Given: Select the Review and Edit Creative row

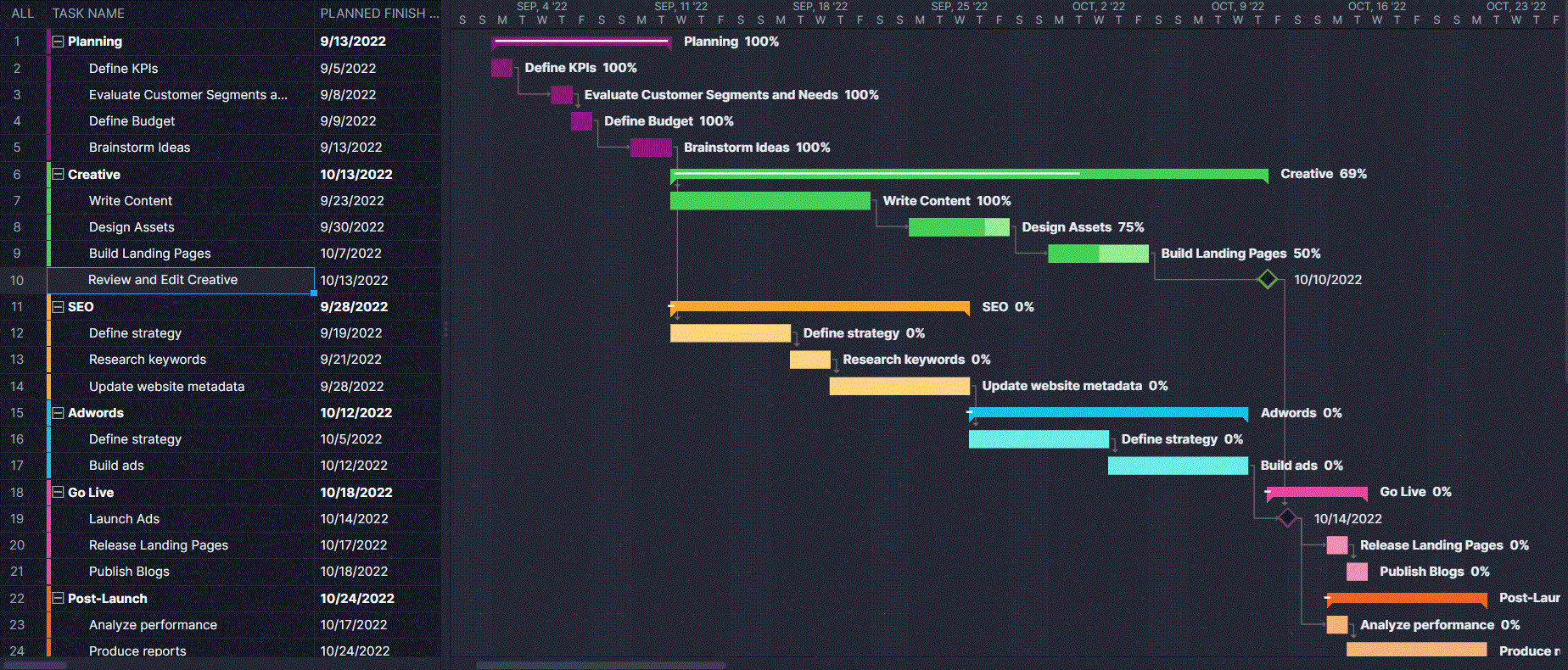Looking at the screenshot, I should tap(163, 280).
